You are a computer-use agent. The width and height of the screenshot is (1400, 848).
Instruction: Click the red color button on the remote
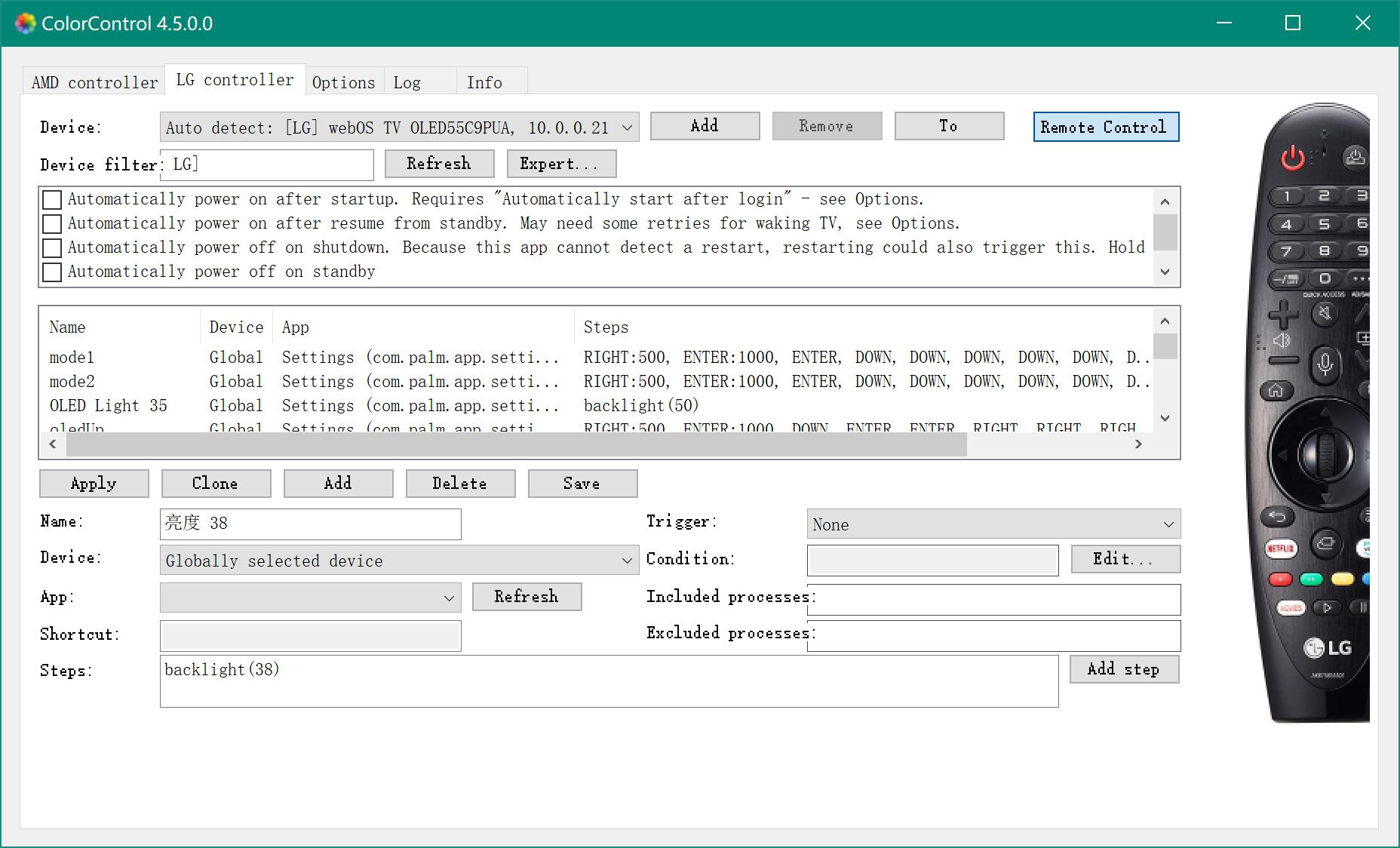[1280, 579]
